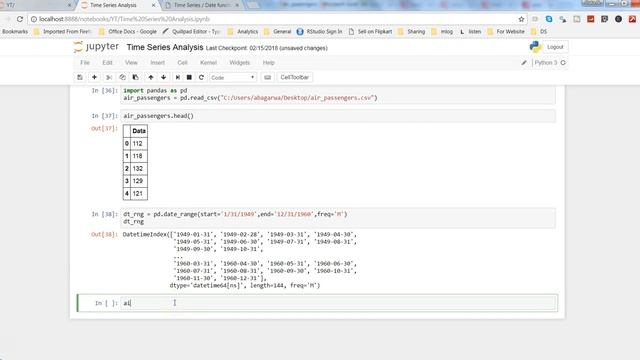640x360 pixels.
Task: Close the Time Series Analysis tab
Action: pos(153,5)
